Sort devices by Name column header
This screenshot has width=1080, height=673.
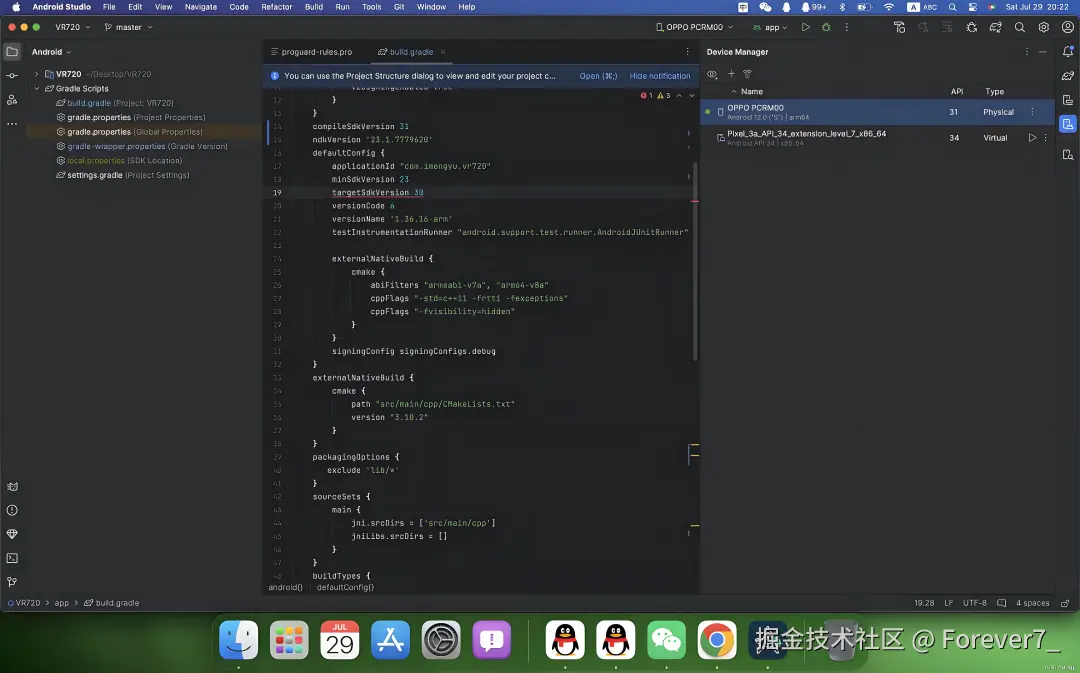tap(751, 92)
